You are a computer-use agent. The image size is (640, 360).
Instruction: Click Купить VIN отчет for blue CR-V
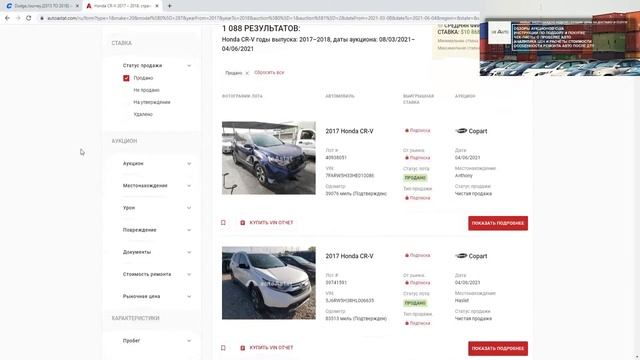[267, 222]
